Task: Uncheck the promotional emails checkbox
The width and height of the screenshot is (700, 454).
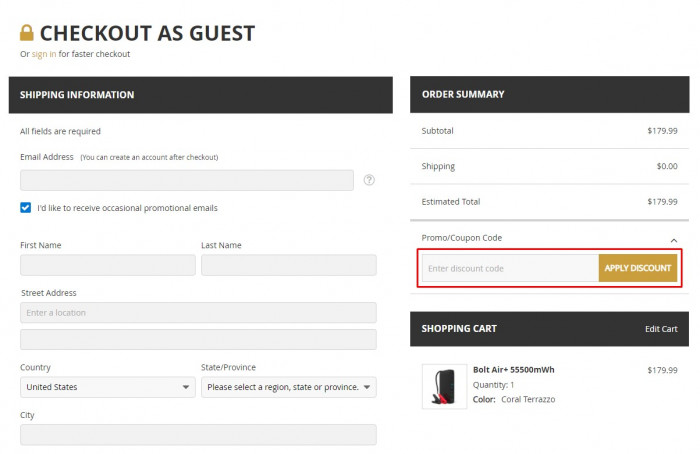Action: 25,208
